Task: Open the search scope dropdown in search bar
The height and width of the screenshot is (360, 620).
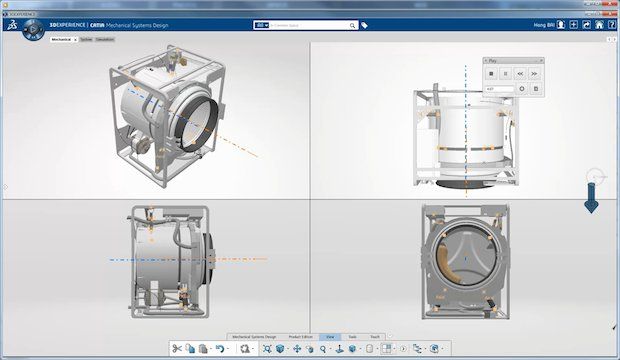Action: click(x=261, y=25)
